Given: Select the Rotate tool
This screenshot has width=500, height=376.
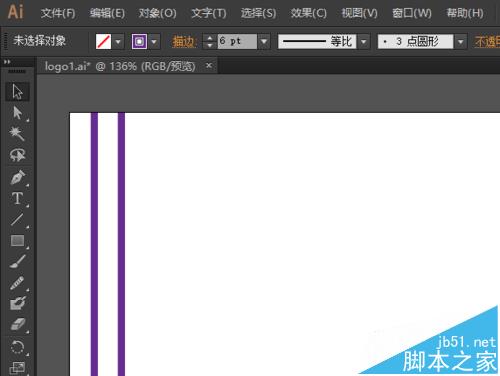Looking at the screenshot, I should click(17, 347).
